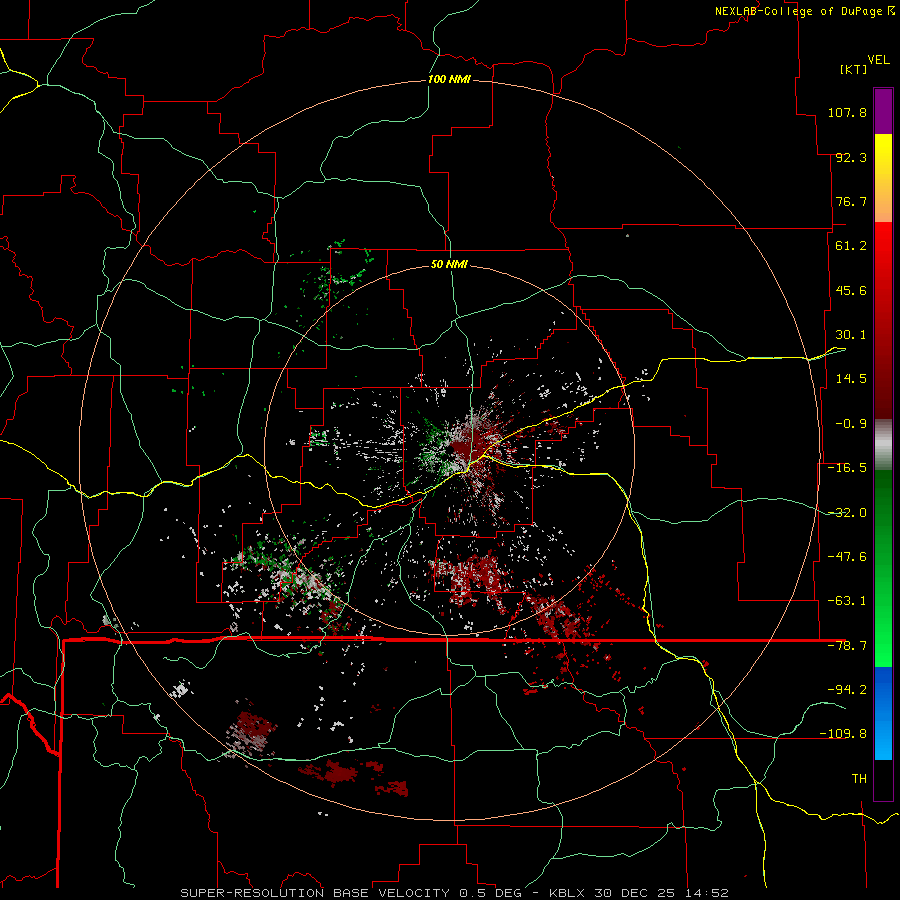The image size is (900, 900).
Task: Click the purple segment of color bar
Action: tap(883, 111)
